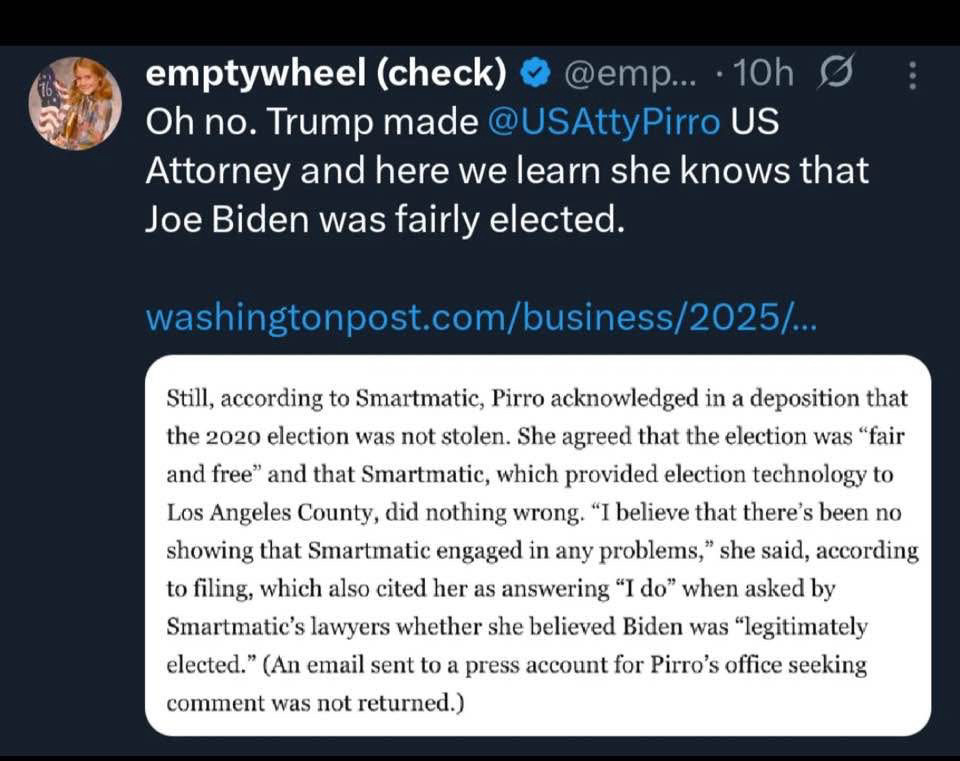This screenshot has width=960, height=761.
Task: Click the blue verified checkmark badge
Action: tap(534, 74)
